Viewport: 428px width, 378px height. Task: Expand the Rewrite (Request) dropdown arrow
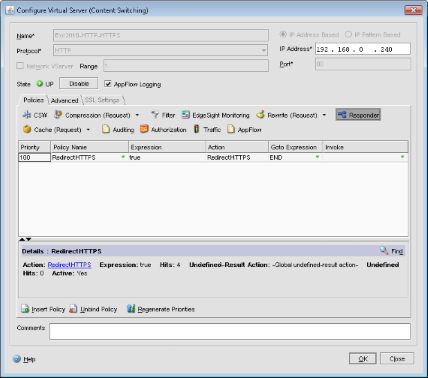point(324,115)
